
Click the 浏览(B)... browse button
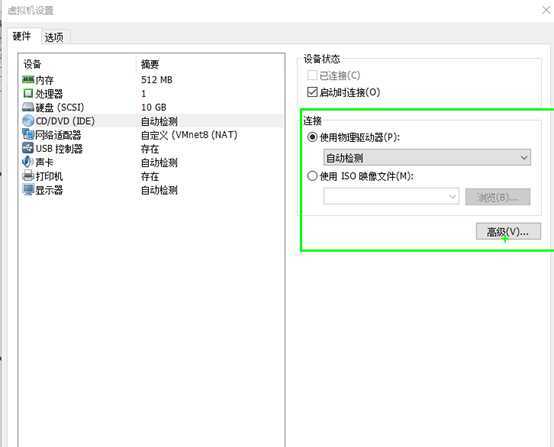pos(497,197)
